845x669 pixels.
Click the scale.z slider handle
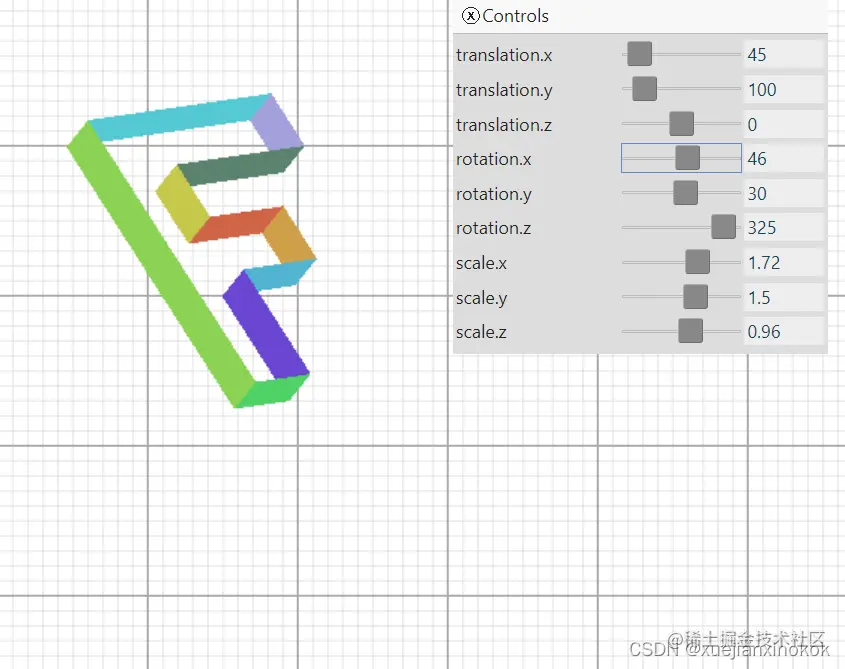pyautogui.click(x=688, y=330)
